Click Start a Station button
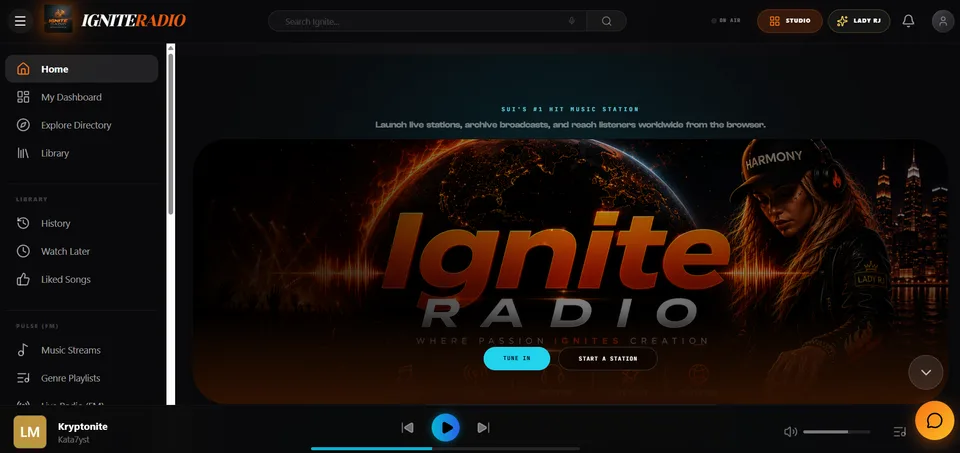 (607, 359)
